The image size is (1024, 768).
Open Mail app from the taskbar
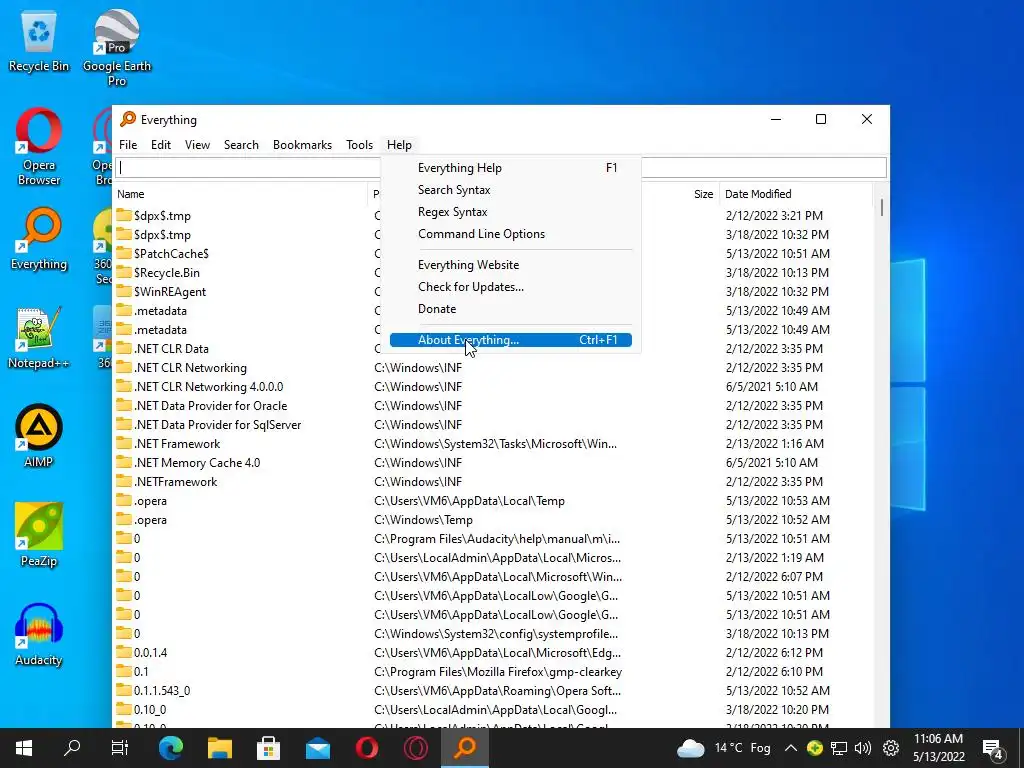pos(318,748)
